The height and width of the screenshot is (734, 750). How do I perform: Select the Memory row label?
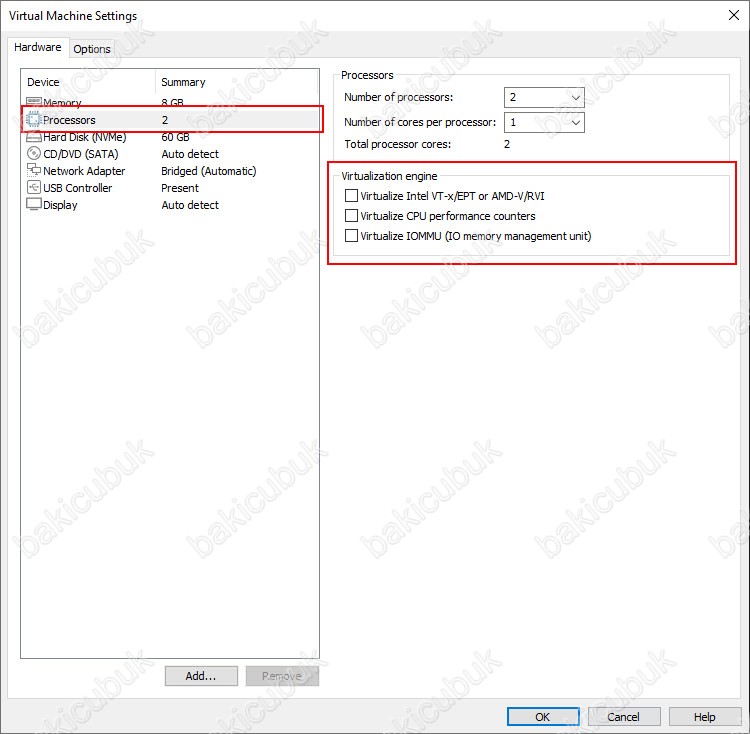(x=62, y=103)
